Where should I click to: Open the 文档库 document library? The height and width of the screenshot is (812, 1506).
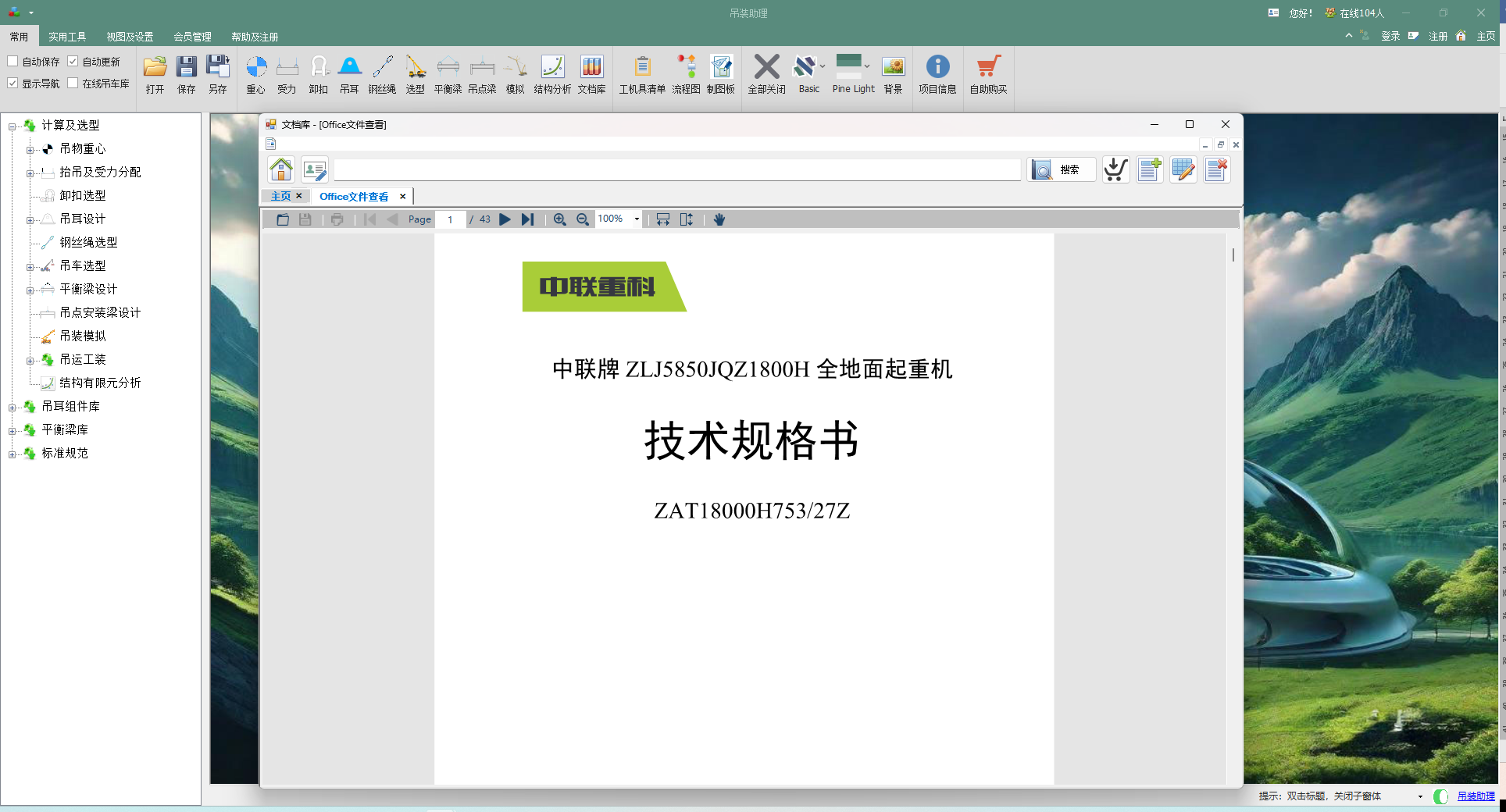[x=591, y=75]
